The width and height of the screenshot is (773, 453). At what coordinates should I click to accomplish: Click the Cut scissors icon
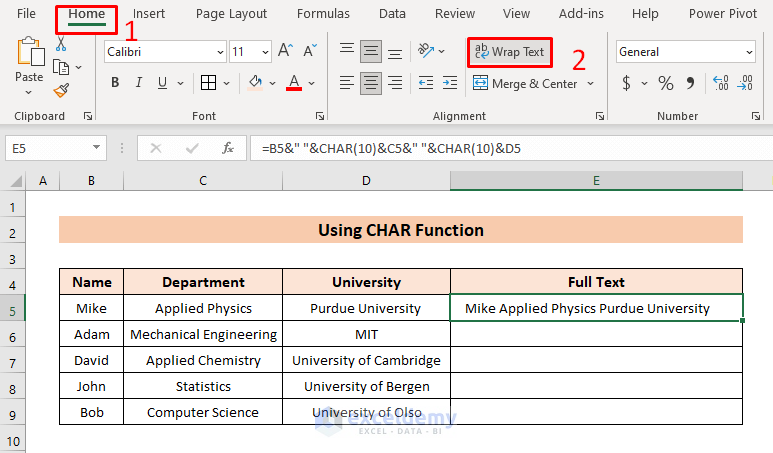pyautogui.click(x=61, y=44)
